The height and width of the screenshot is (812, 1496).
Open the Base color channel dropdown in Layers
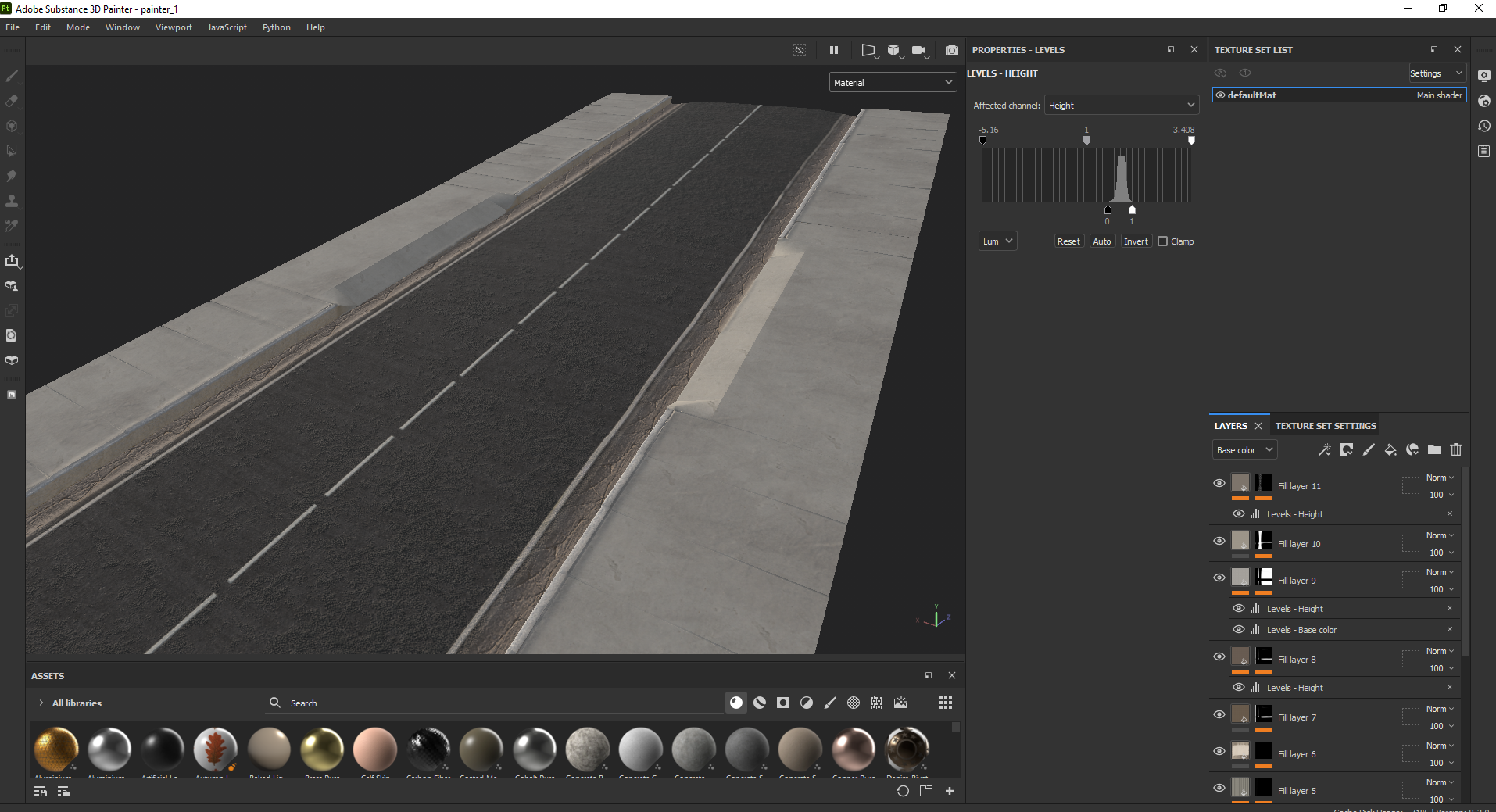(x=1244, y=450)
